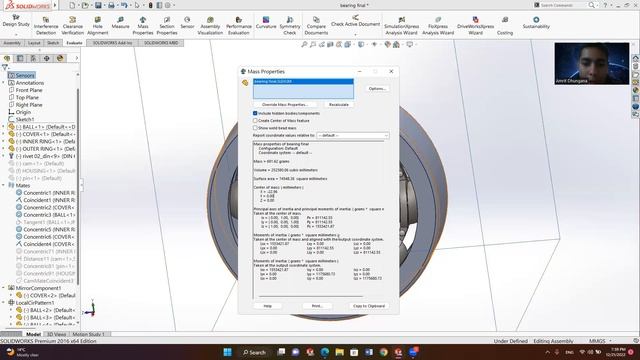Open the SOLIDWORKS Add-Ins tab
The image size is (640, 360).
click(112, 43)
